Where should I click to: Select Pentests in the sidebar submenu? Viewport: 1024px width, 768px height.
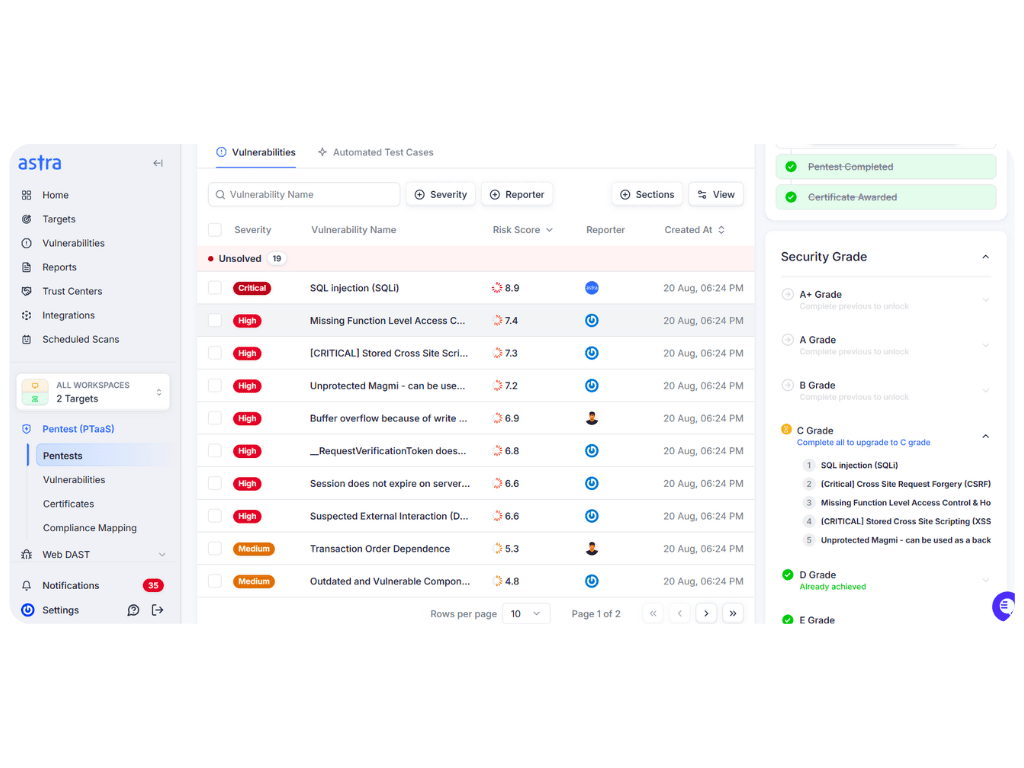(x=102, y=456)
